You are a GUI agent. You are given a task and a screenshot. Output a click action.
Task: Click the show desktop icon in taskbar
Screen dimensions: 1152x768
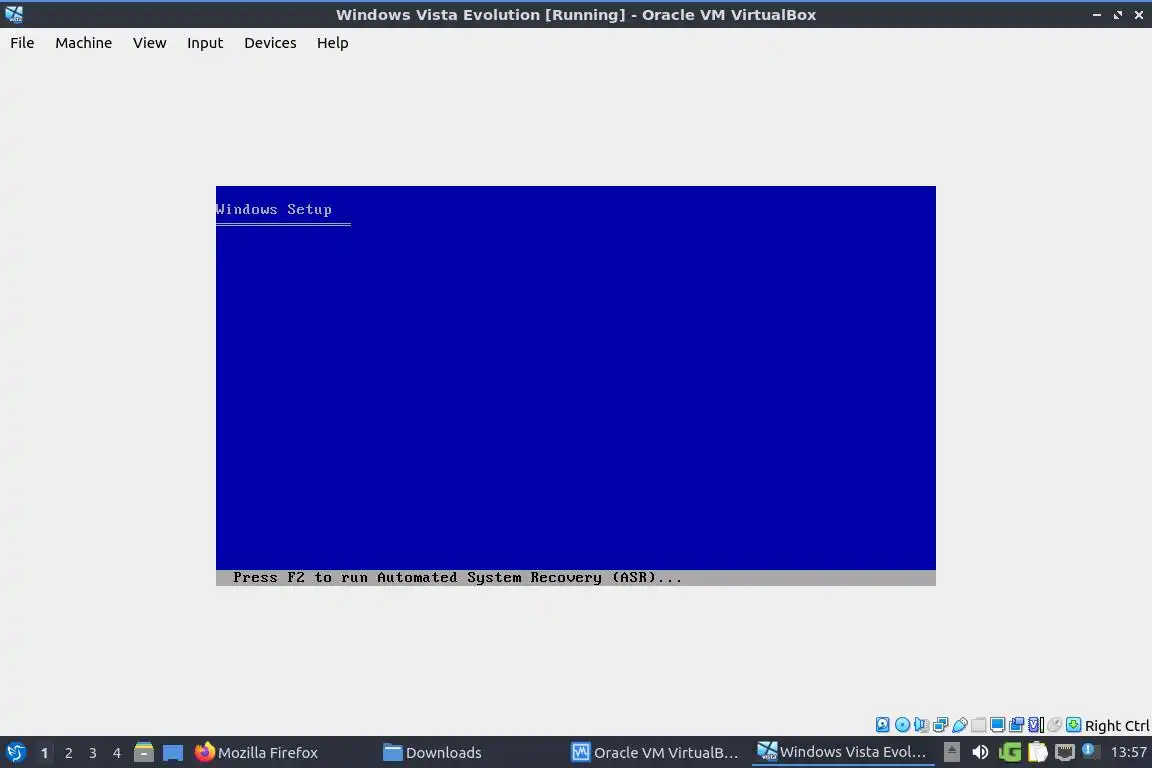click(173, 753)
